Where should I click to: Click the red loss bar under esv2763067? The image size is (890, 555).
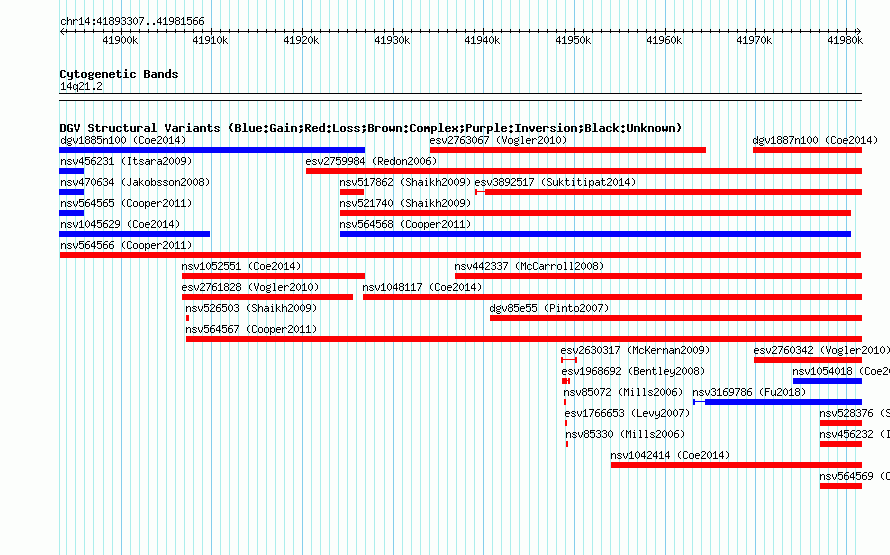568,150
